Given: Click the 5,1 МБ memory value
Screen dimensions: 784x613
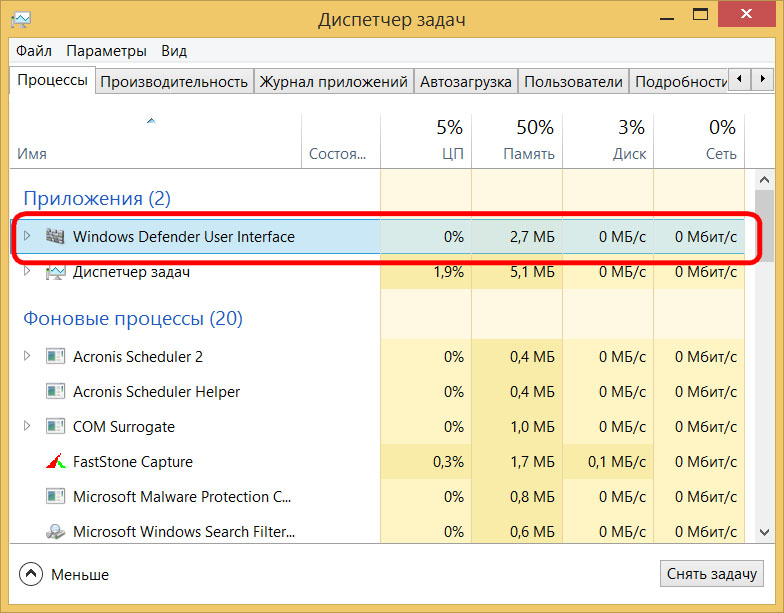Looking at the screenshot, I should pyautogui.click(x=532, y=272).
